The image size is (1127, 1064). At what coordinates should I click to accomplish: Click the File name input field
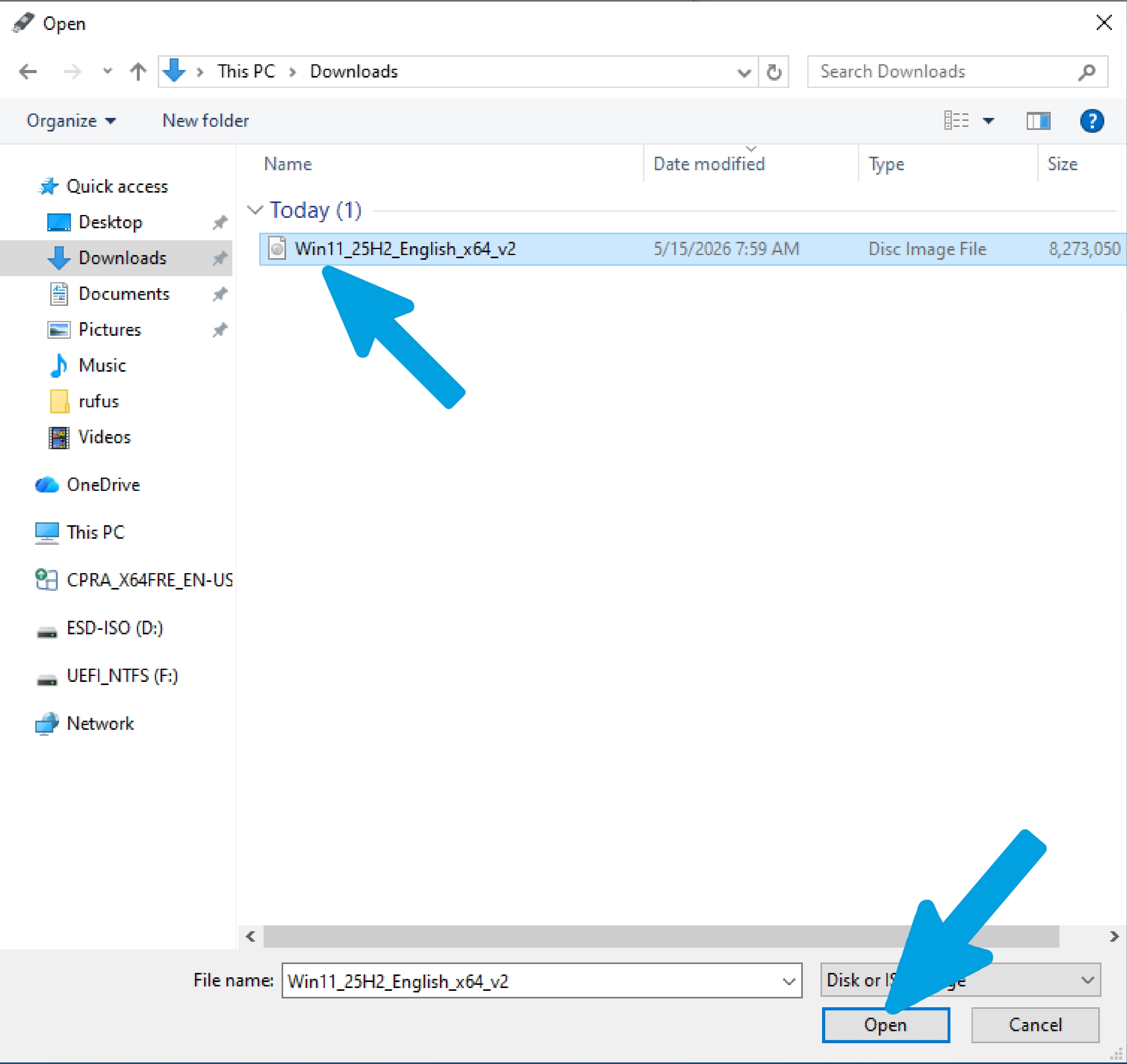click(x=541, y=981)
